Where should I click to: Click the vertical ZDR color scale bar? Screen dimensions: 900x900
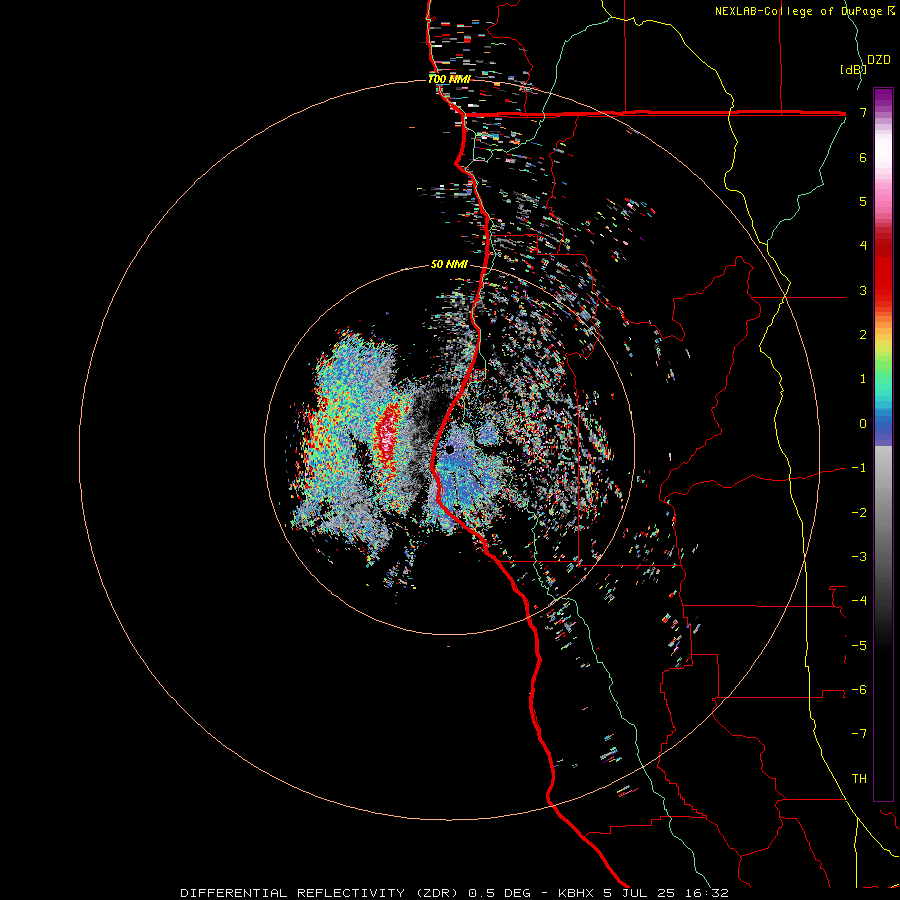point(883,444)
